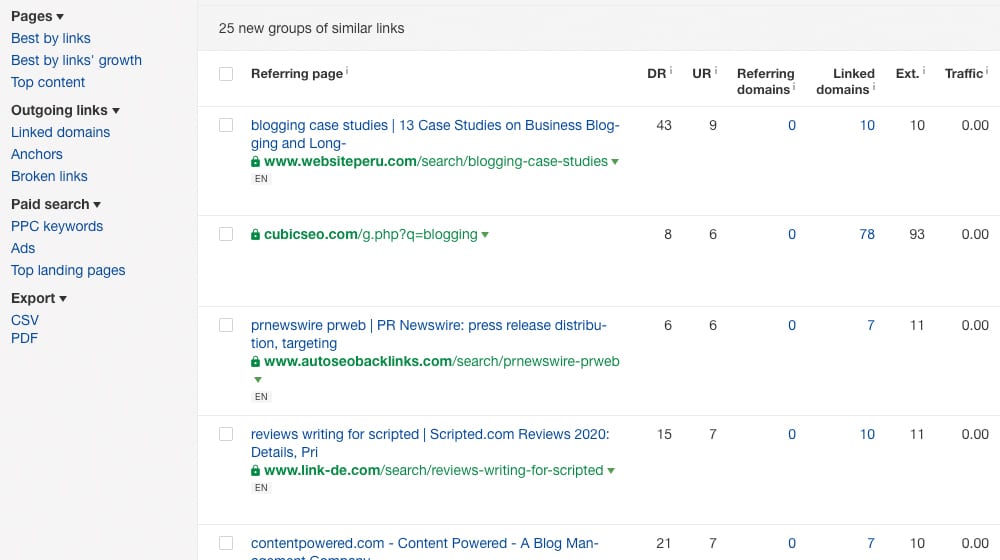Click '25 new groups of similar links' text
Viewport: 1000px width, 560px height.
pos(311,28)
